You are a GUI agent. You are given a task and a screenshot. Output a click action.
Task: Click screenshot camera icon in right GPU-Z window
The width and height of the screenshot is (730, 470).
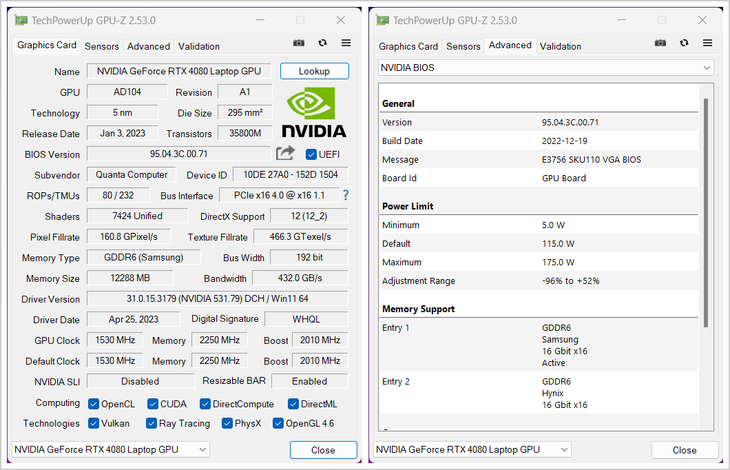tap(660, 43)
